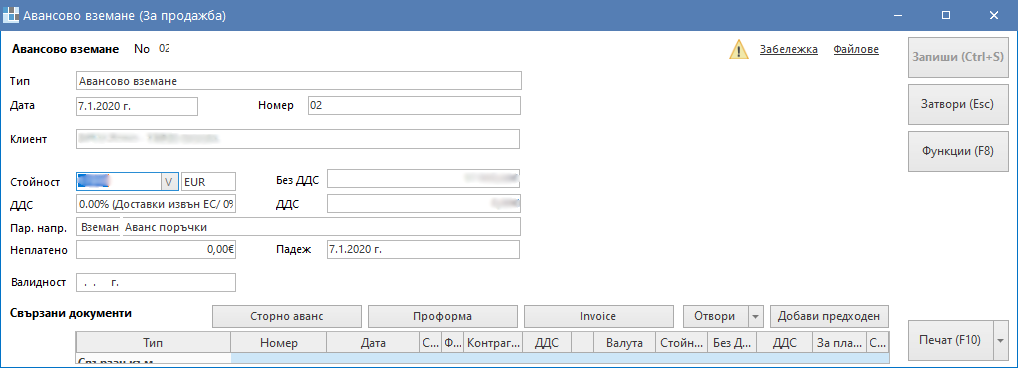
Task: Click the Добави предходен button
Action: (x=829, y=317)
